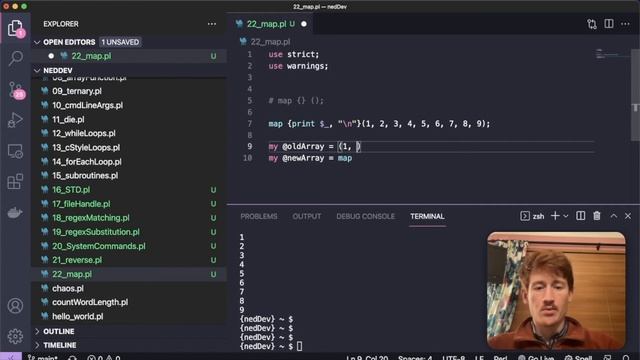
Task: Maximize the panel with up chevron
Action: [613, 216]
